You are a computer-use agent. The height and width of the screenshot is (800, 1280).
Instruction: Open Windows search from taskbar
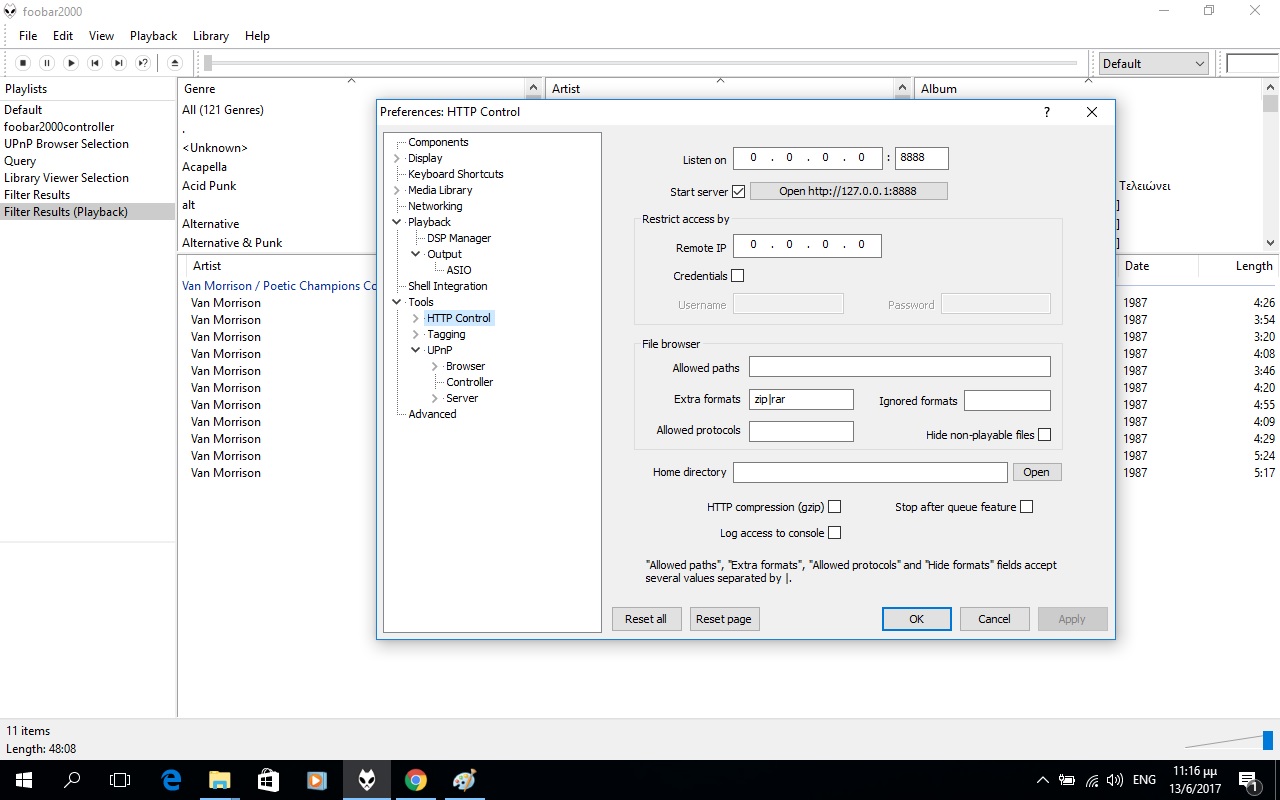point(72,780)
